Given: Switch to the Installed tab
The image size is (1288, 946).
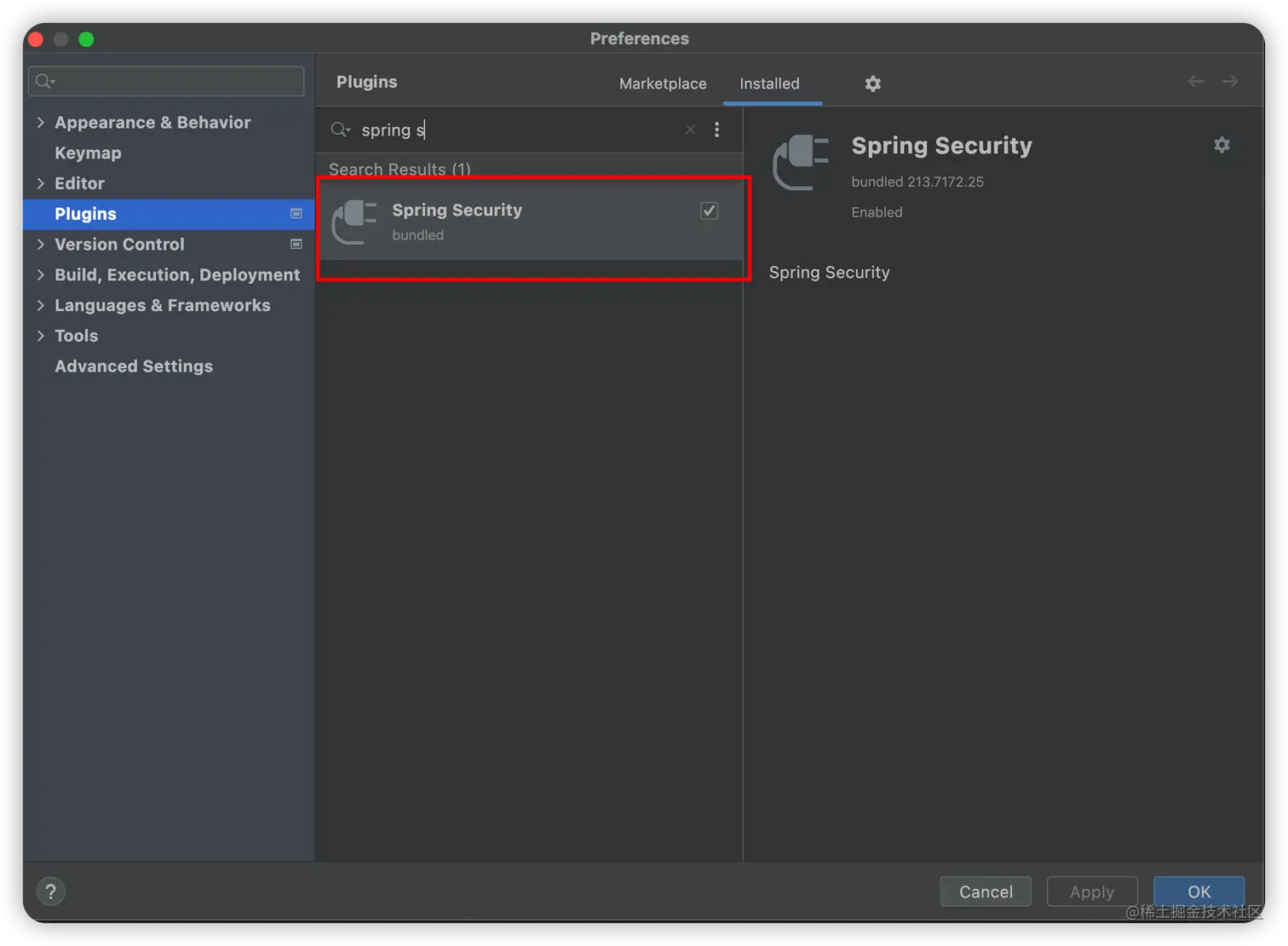Looking at the screenshot, I should pos(769,84).
